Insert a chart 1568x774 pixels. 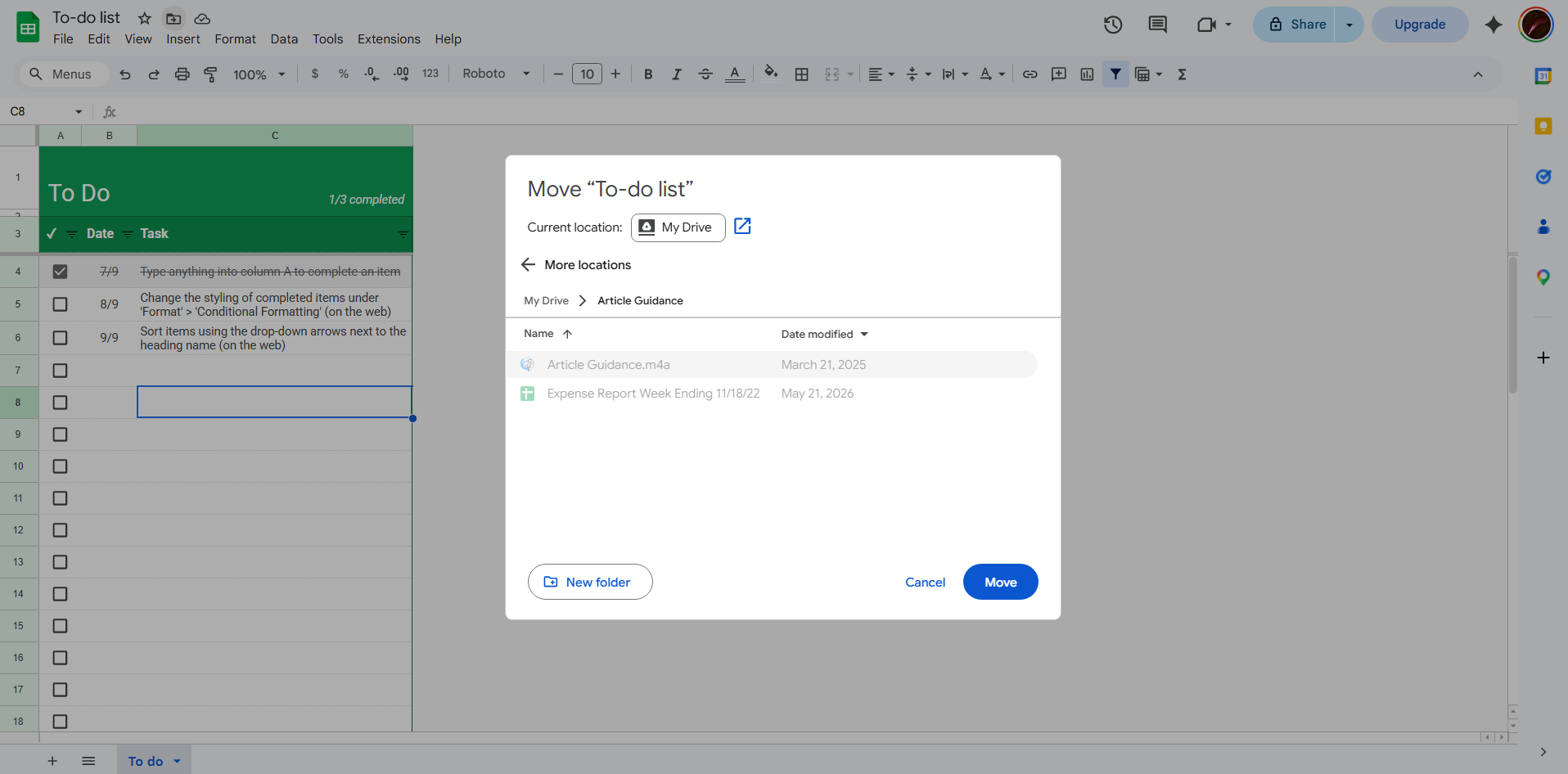point(1087,74)
